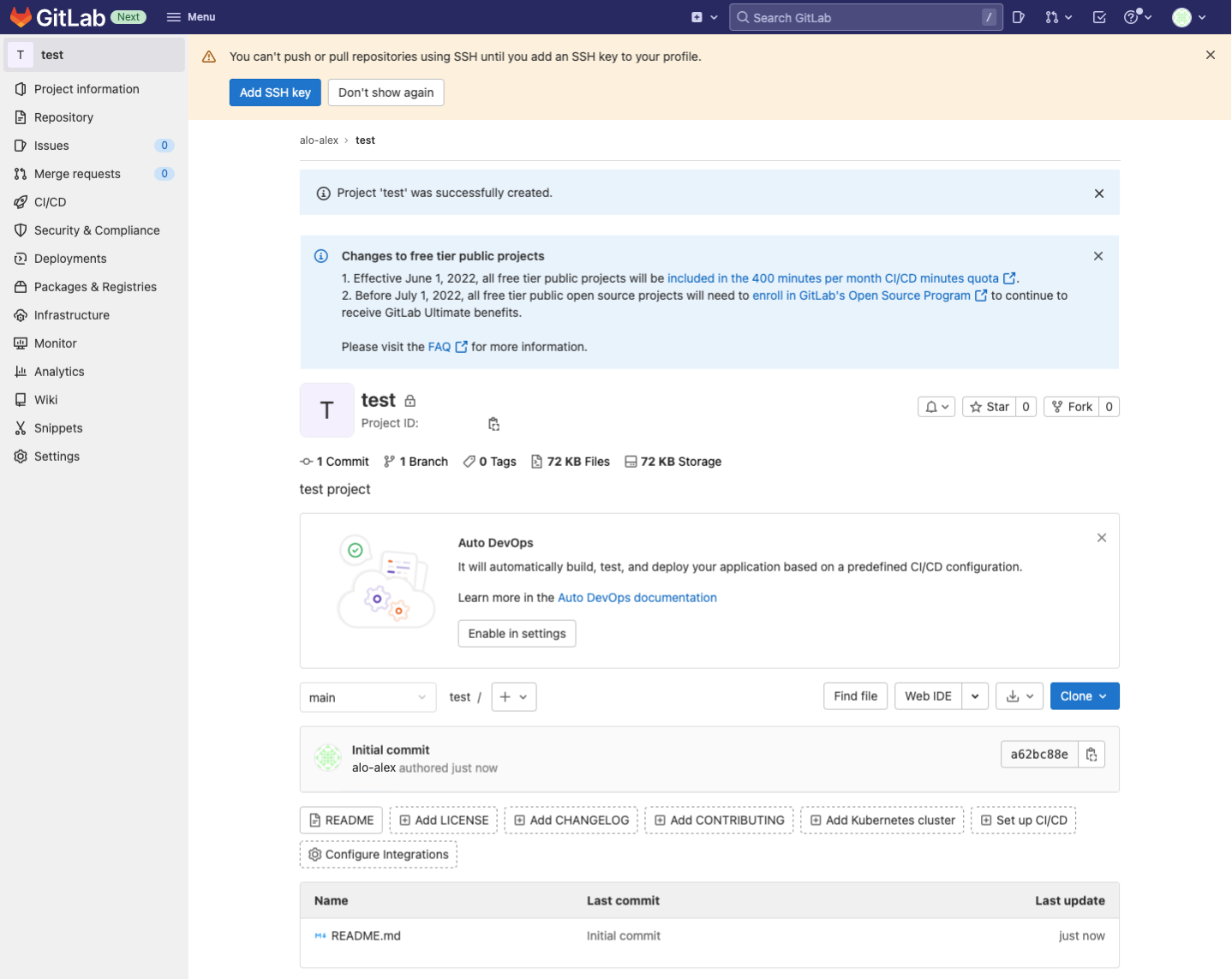Image resolution: width=1232 pixels, height=979 pixels.
Task: Star the test project
Action: pos(990,407)
